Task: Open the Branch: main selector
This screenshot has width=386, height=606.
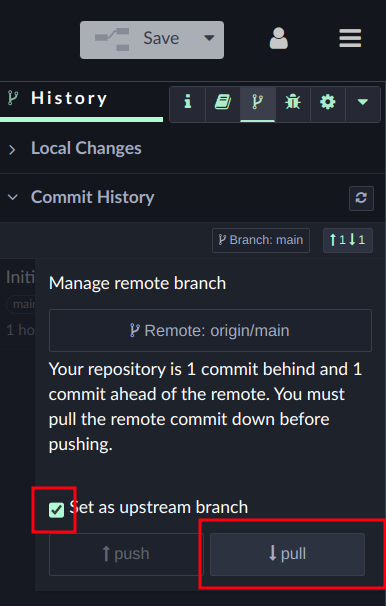Action: [261, 240]
